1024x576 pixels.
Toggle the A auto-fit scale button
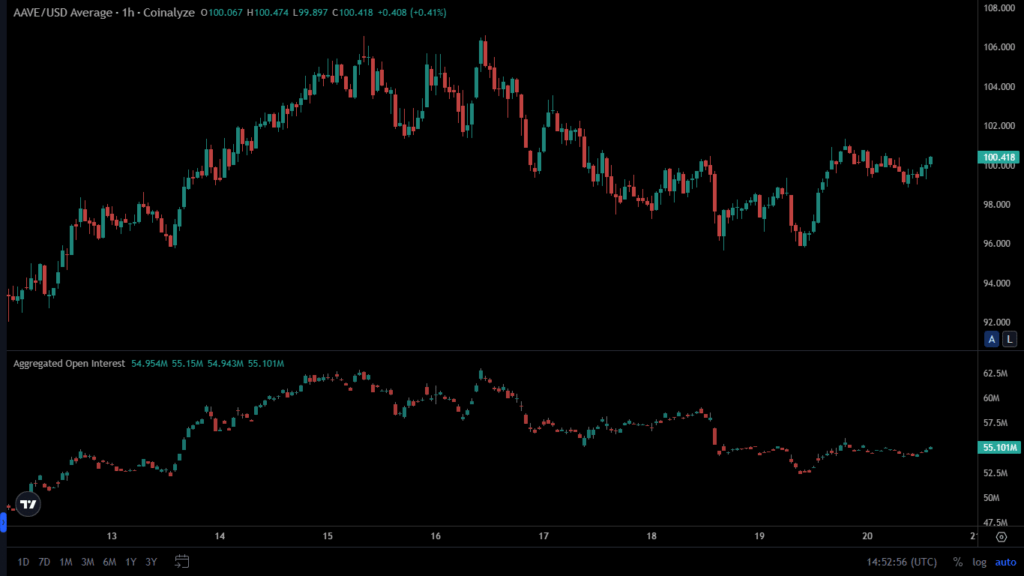coord(992,339)
